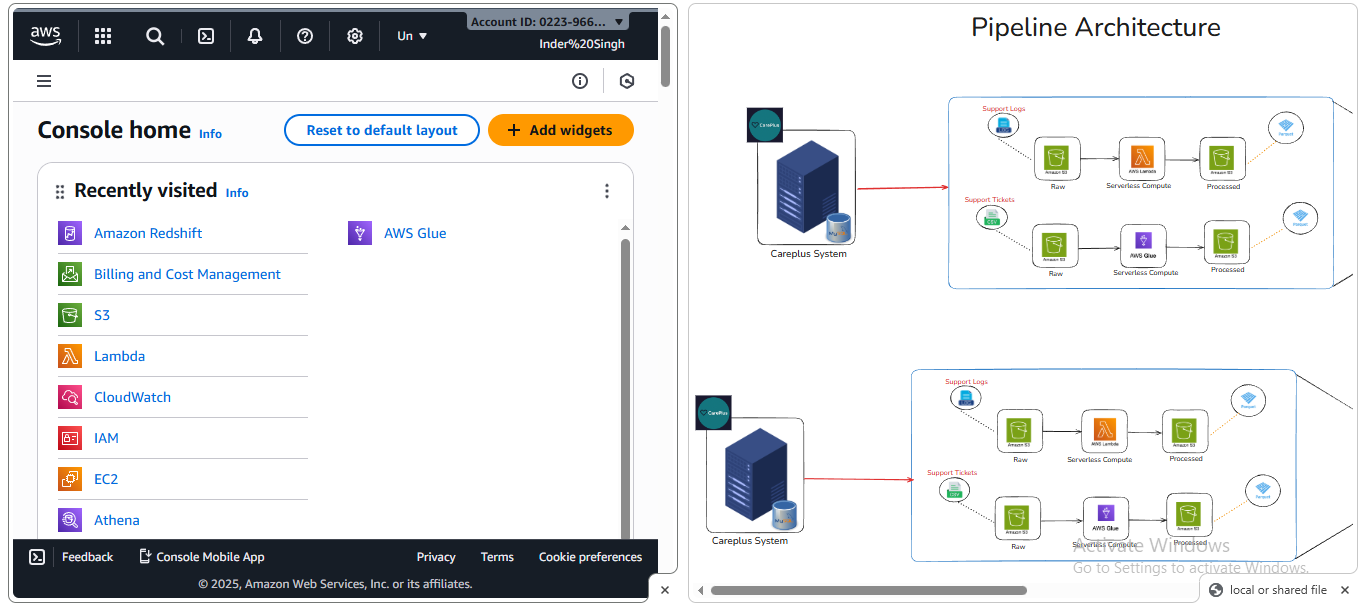Click Reset to default layout button
The height and width of the screenshot is (603, 1366).
382,130
